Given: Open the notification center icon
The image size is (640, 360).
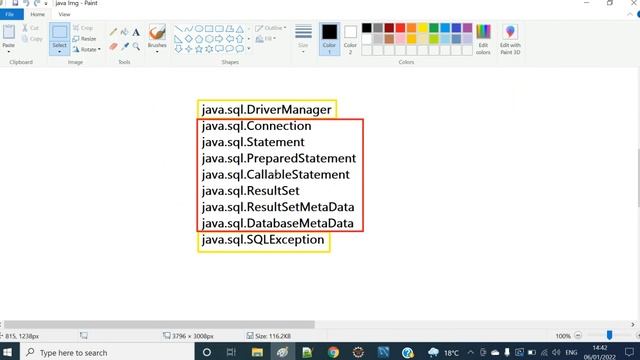Looking at the screenshot, I should click(629, 352).
